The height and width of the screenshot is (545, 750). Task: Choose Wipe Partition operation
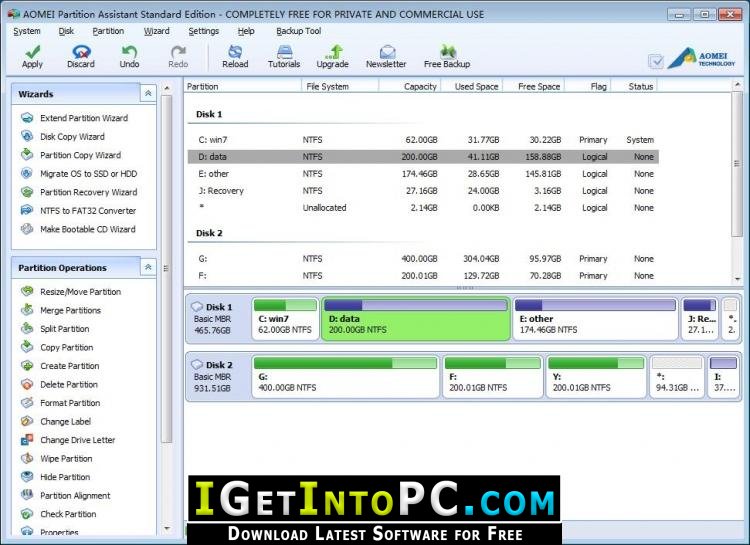56,458
